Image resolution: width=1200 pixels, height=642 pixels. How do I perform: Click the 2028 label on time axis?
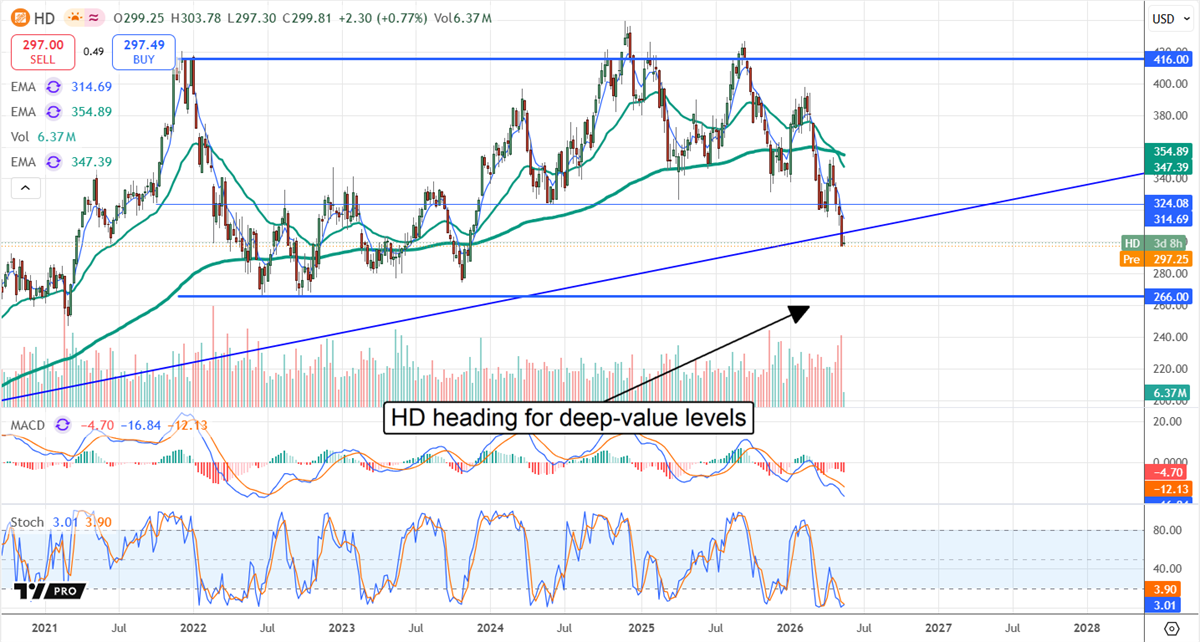[x=1087, y=627]
